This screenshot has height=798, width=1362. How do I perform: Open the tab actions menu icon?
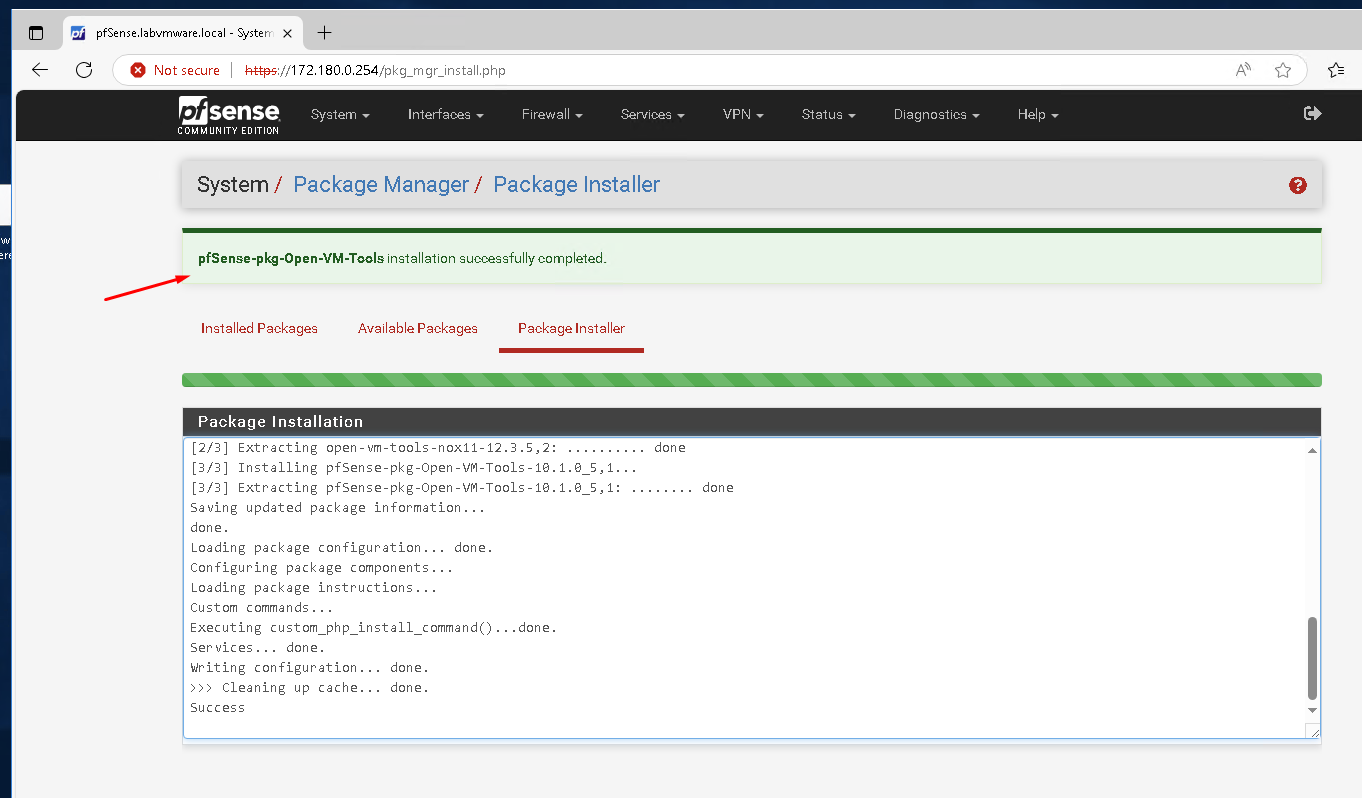[36, 33]
